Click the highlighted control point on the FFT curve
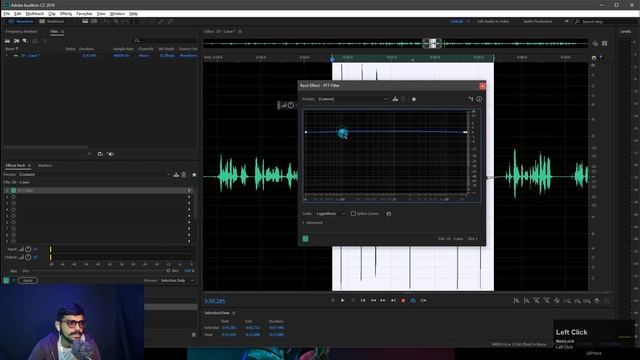 pyautogui.click(x=342, y=132)
